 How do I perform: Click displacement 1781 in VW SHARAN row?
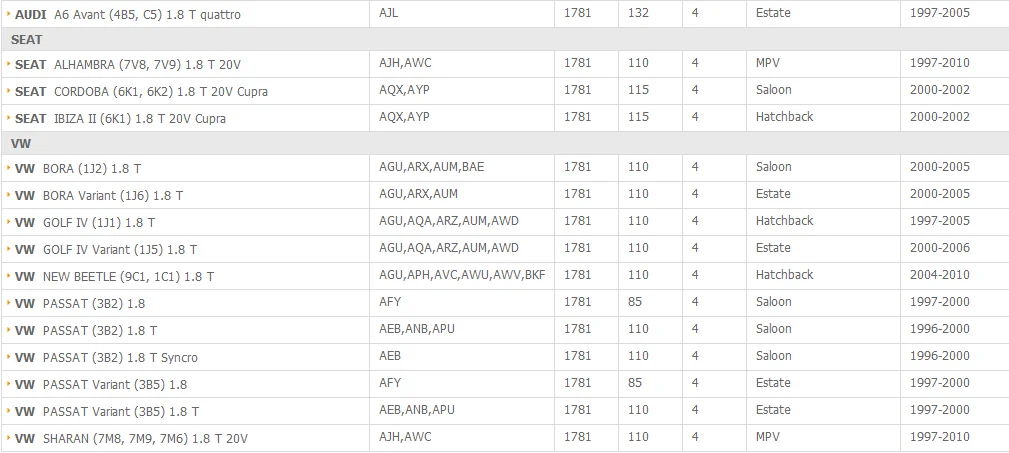[577, 438]
